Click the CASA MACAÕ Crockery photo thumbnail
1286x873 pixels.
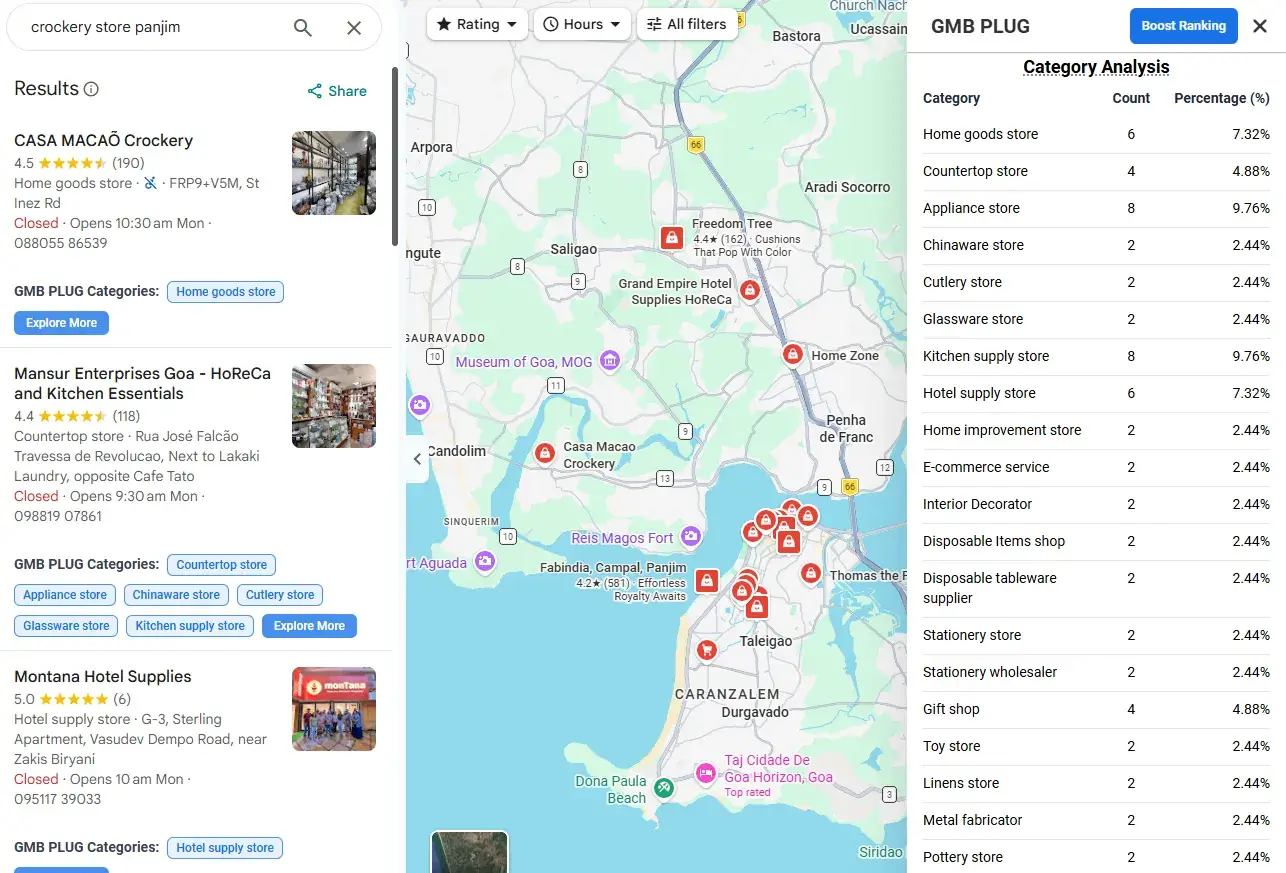point(334,173)
